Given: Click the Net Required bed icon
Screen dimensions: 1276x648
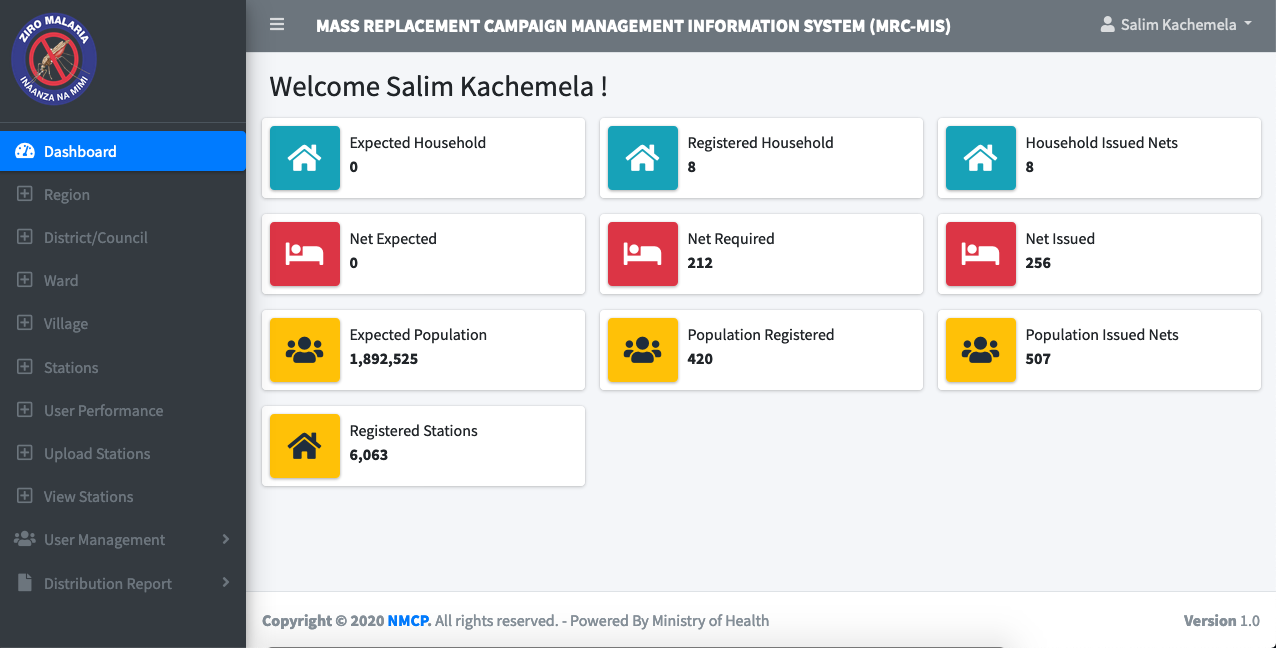Looking at the screenshot, I should (643, 254).
